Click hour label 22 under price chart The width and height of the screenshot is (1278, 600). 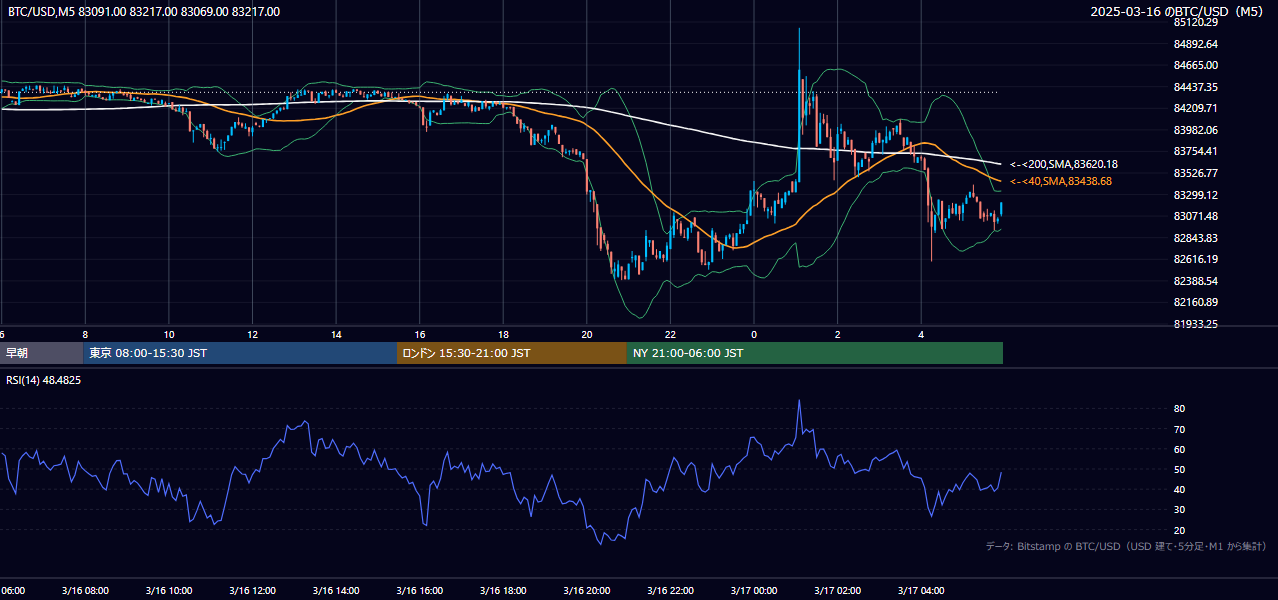[670, 334]
